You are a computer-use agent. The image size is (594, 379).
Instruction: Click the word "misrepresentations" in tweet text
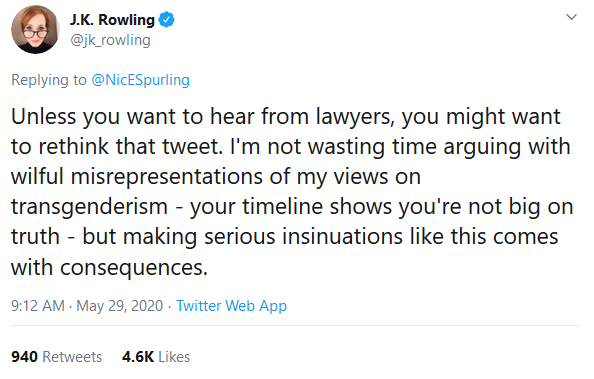point(167,177)
